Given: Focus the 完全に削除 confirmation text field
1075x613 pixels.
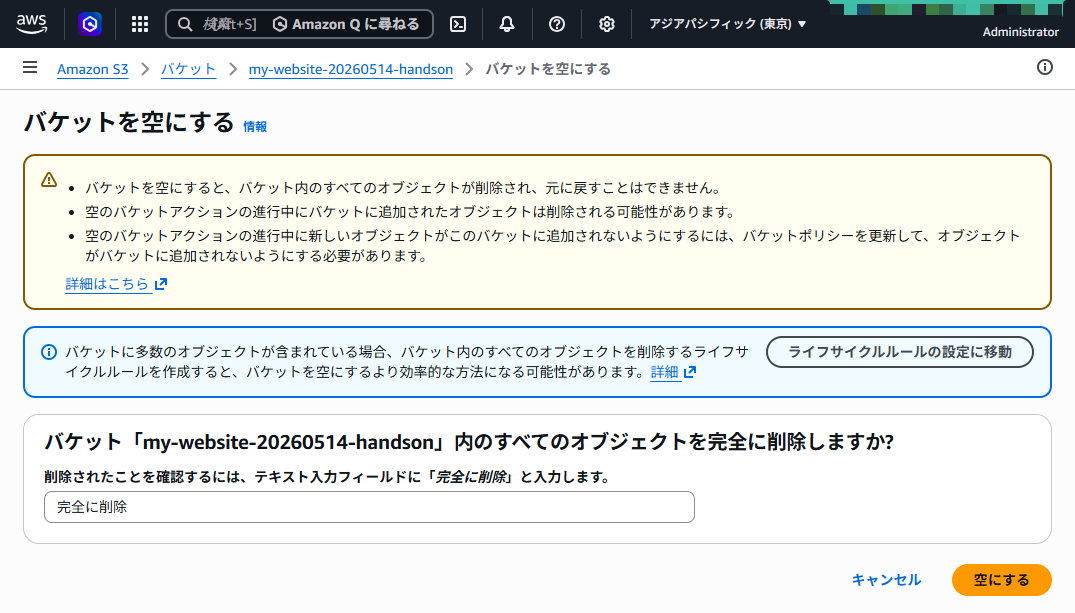Looking at the screenshot, I should (370, 507).
